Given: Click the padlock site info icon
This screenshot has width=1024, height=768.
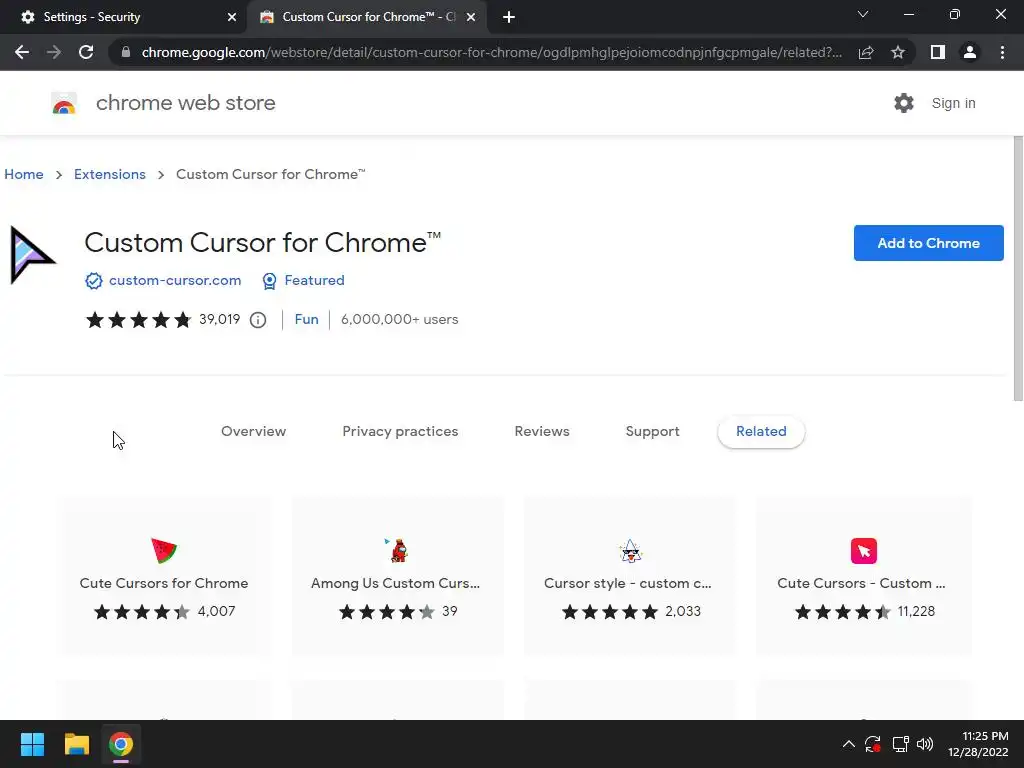Looking at the screenshot, I should pyautogui.click(x=126, y=52).
